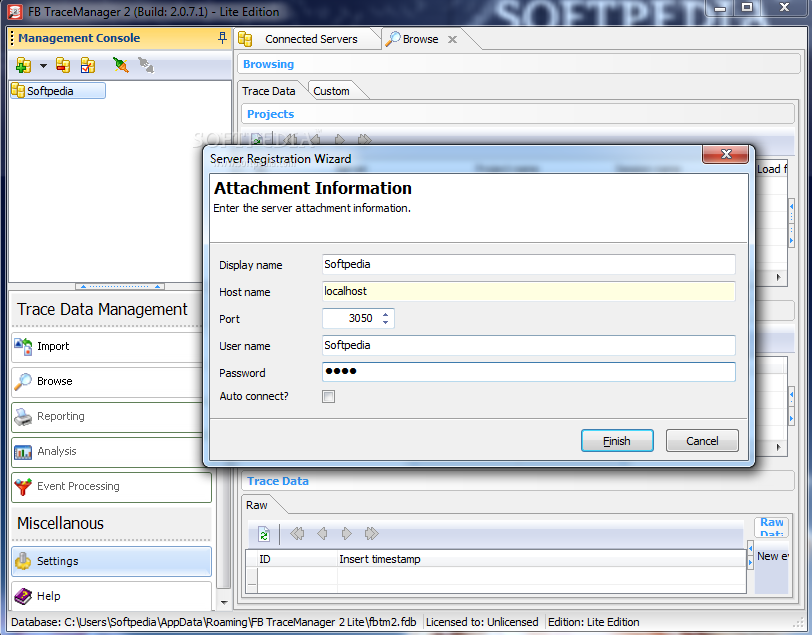This screenshot has width=812, height=635.
Task: Select the Raw tab
Action: [x=256, y=505]
